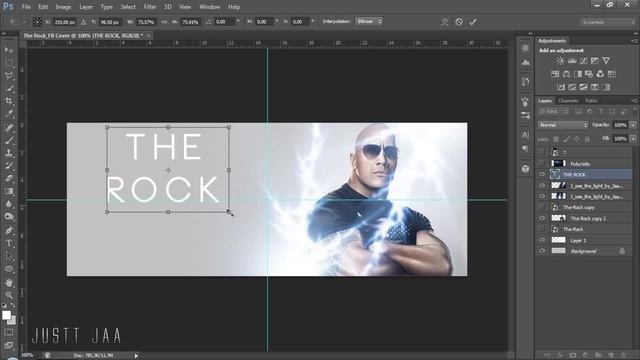Switch to the Channels tab
Screen dimensions: 640x360
[568, 100]
